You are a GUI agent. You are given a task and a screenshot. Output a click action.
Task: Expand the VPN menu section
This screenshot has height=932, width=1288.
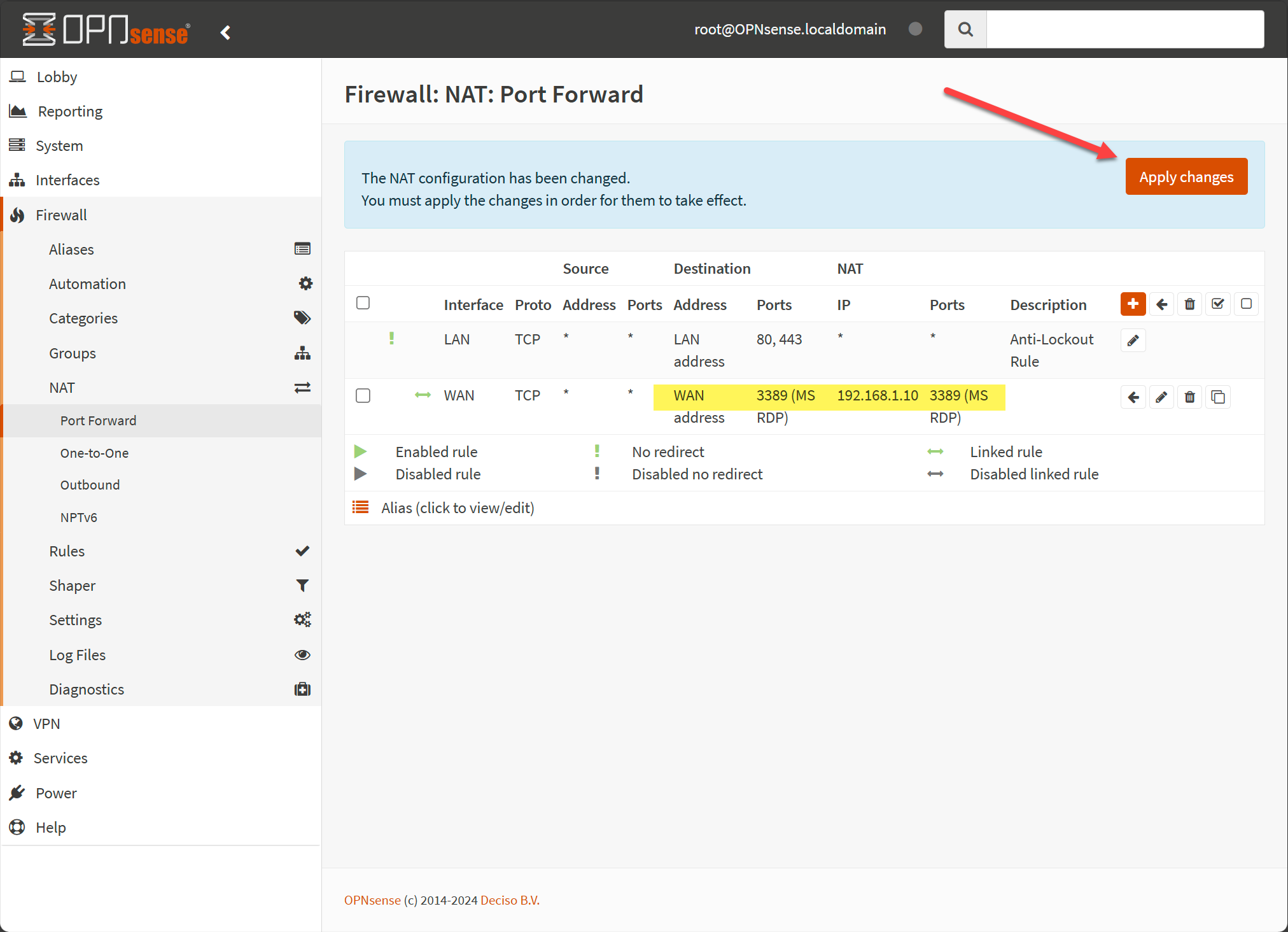click(46, 724)
